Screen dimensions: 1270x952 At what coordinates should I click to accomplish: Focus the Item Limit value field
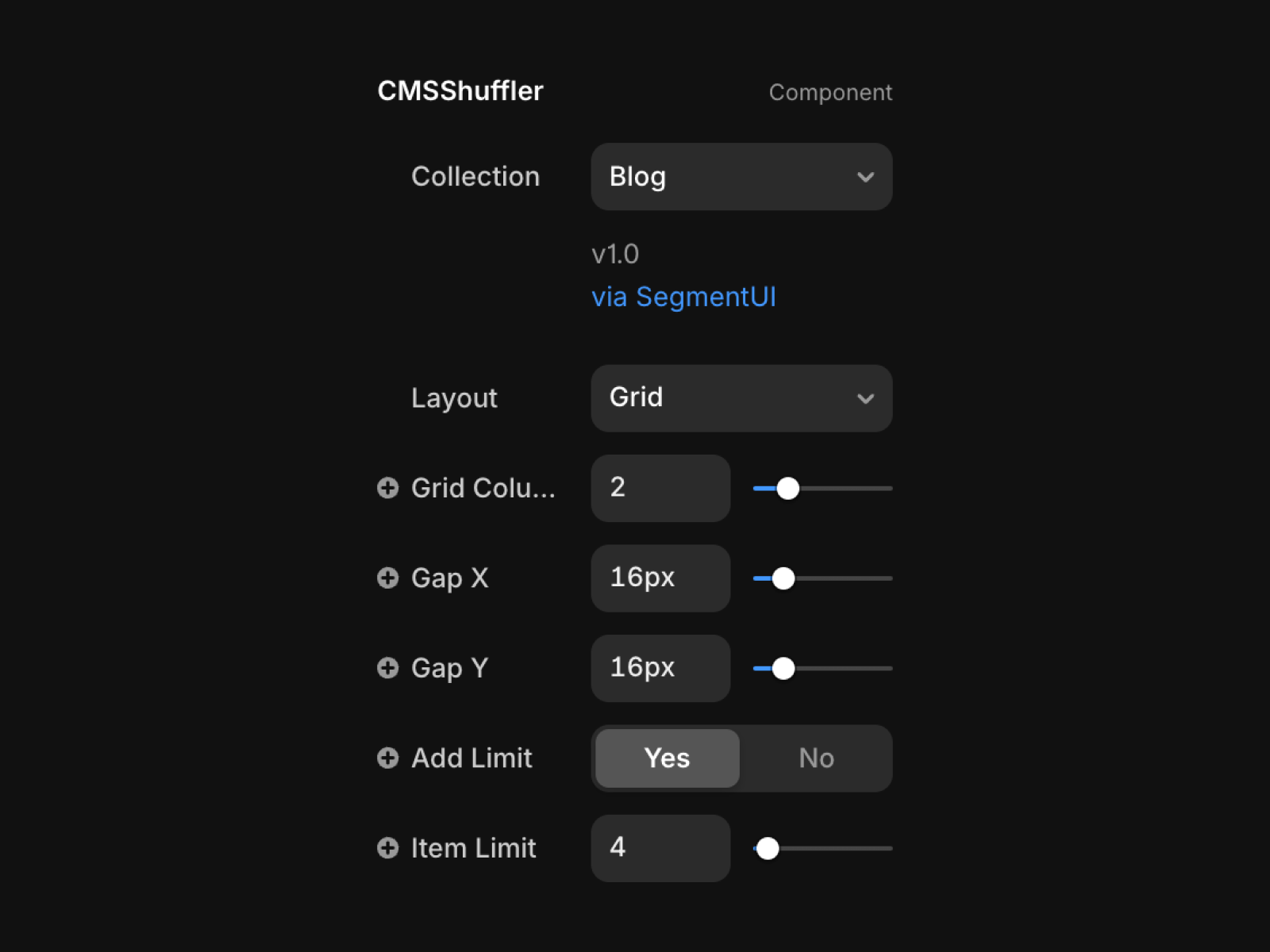tap(660, 848)
